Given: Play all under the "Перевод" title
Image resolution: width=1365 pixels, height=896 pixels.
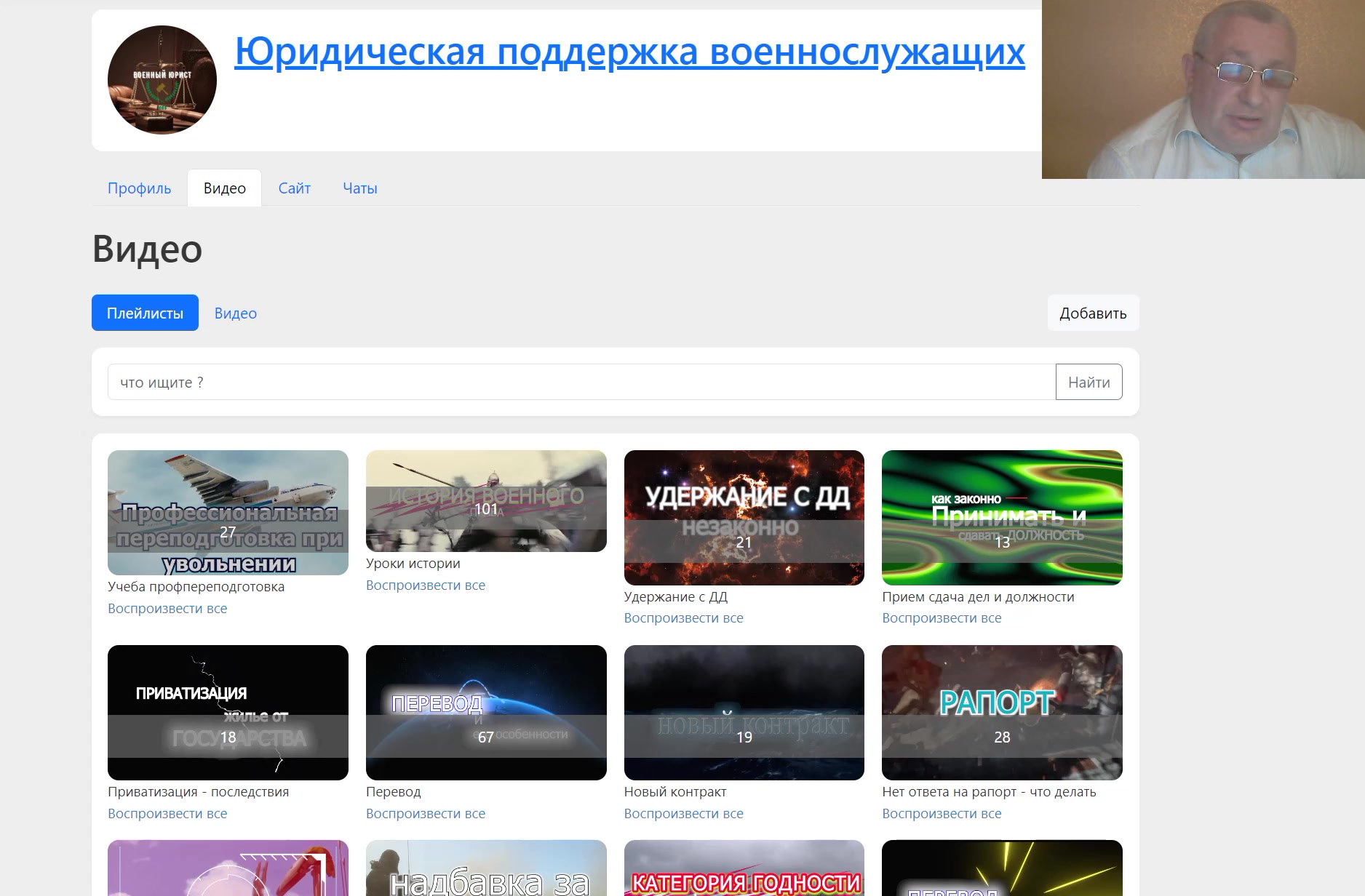Looking at the screenshot, I should (426, 814).
